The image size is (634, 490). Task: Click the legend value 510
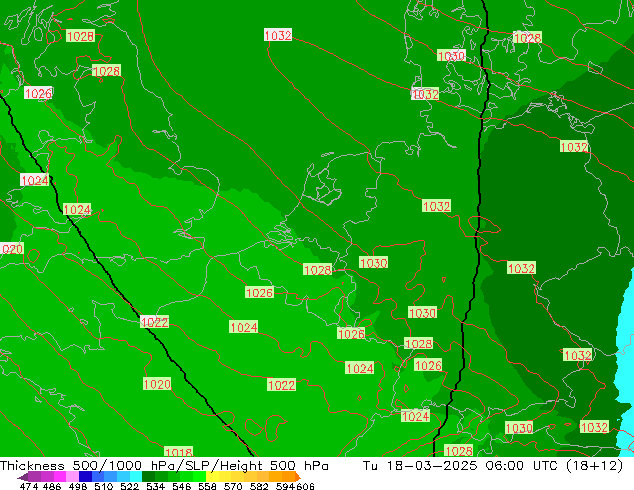pos(104,486)
